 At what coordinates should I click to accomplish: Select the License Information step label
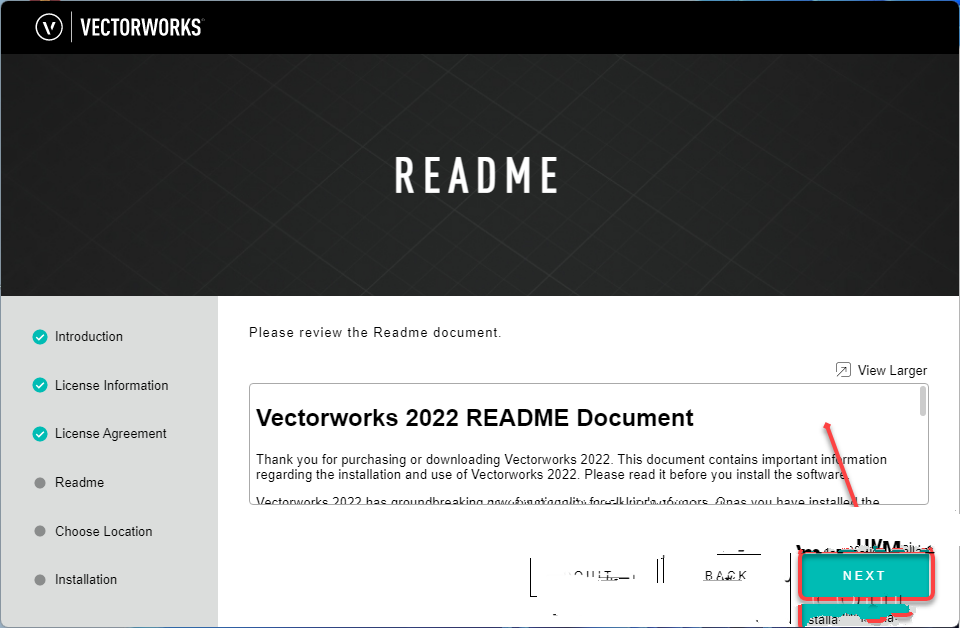pyautogui.click(x=111, y=385)
